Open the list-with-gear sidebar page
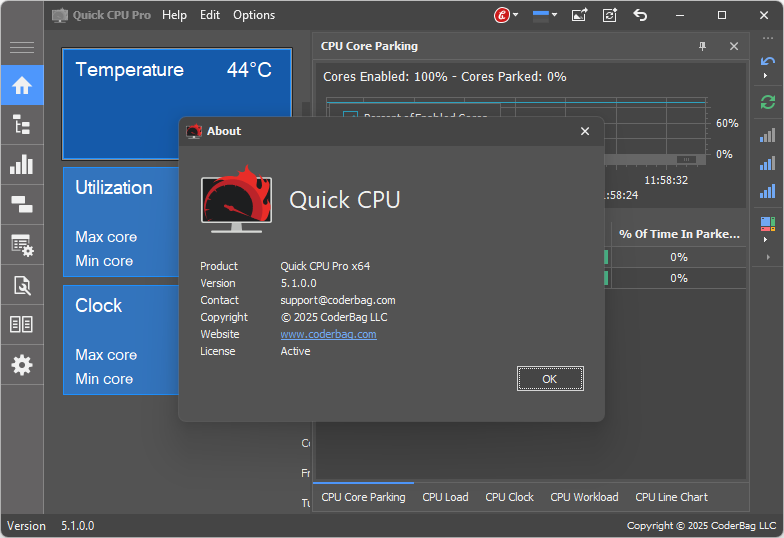The image size is (784, 538). point(22,245)
